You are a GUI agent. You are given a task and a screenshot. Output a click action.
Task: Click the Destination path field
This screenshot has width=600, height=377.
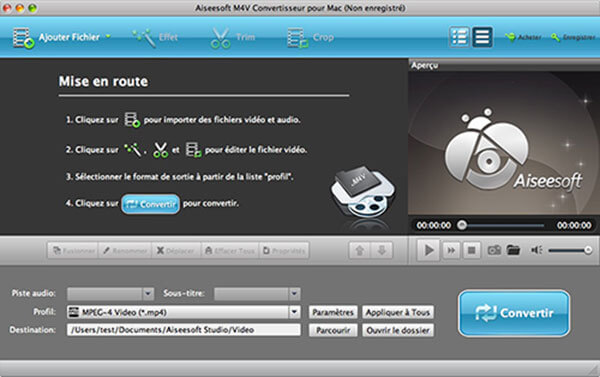coord(184,330)
